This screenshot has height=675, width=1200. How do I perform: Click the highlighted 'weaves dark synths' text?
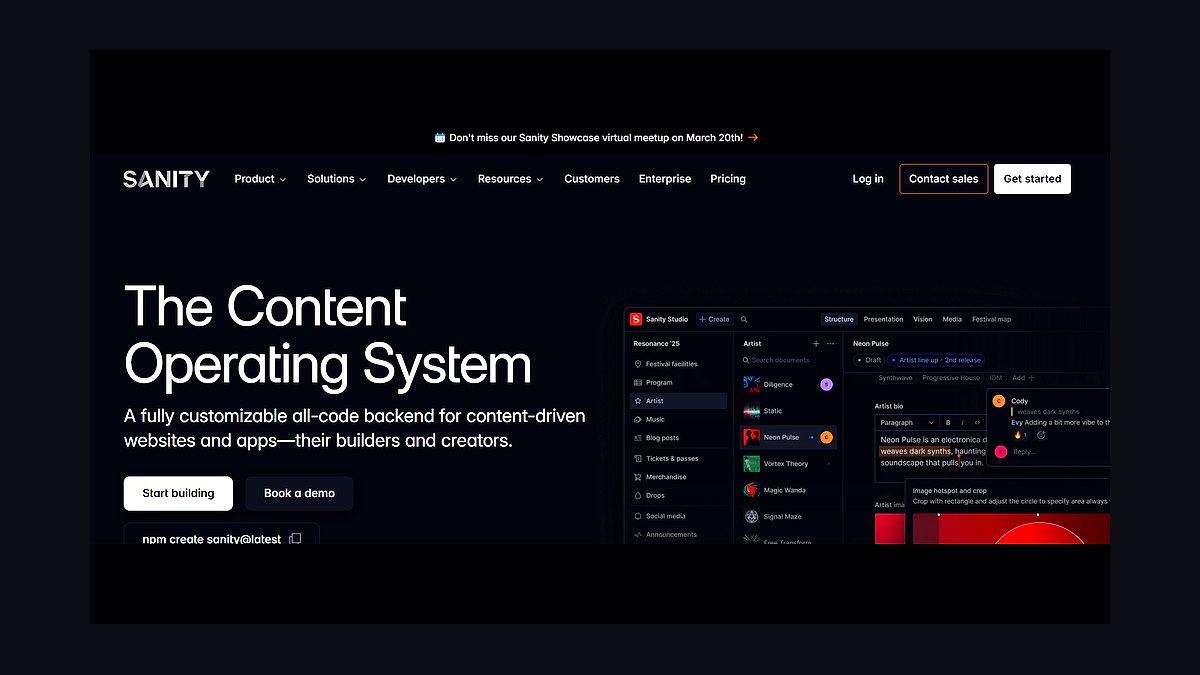click(x=916, y=451)
